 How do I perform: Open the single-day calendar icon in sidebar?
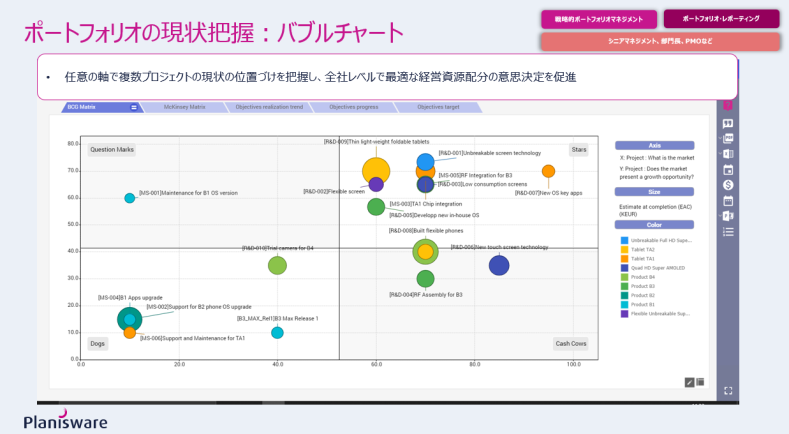click(728, 170)
